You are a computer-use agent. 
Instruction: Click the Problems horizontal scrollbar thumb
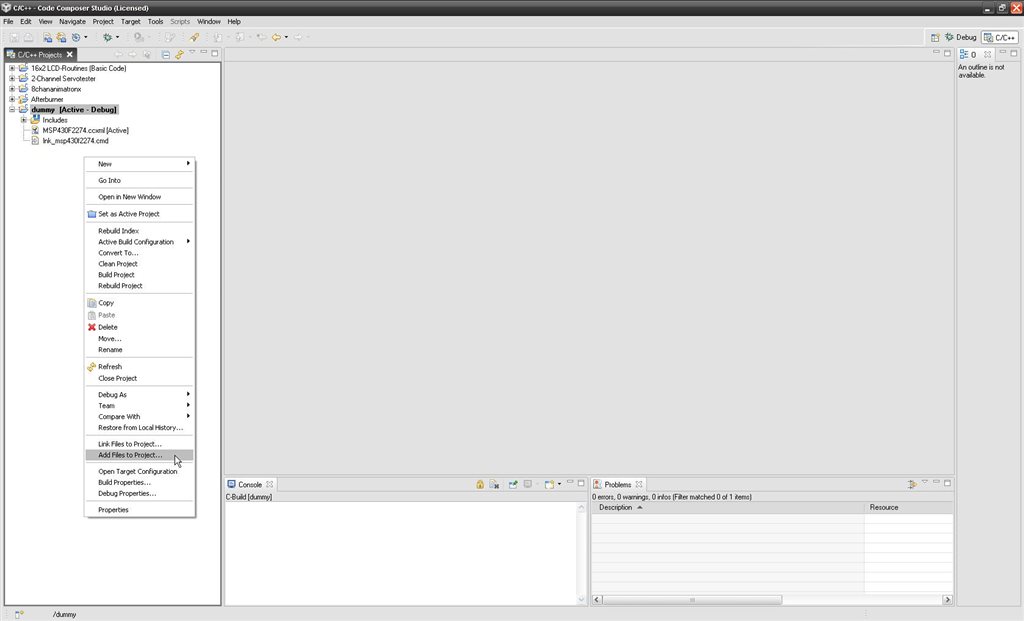tap(692, 599)
